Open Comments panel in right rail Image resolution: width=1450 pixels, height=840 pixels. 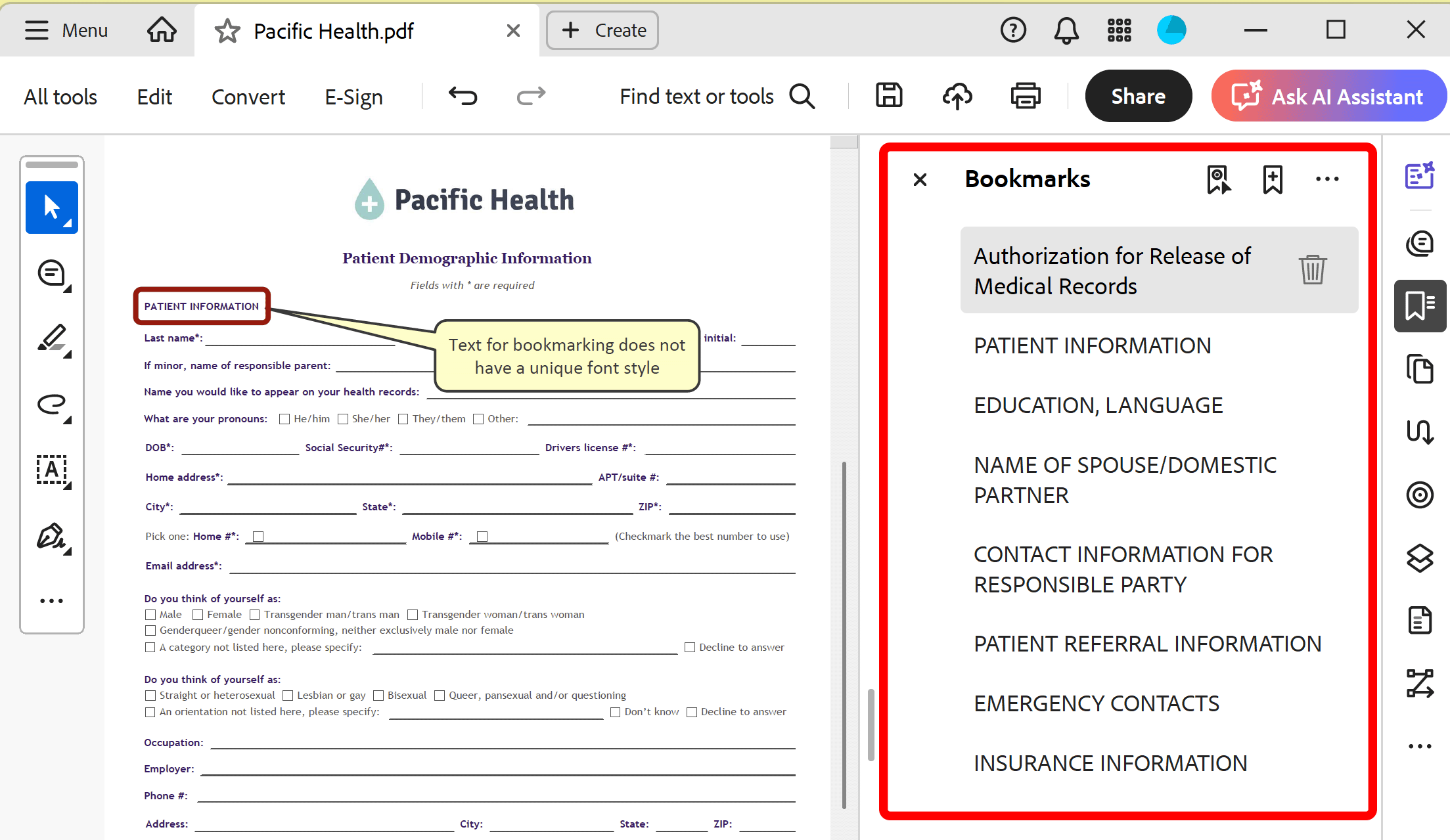pos(1420,244)
